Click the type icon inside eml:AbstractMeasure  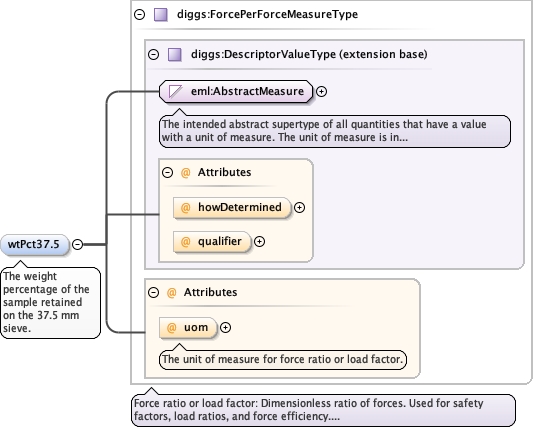click(176, 92)
